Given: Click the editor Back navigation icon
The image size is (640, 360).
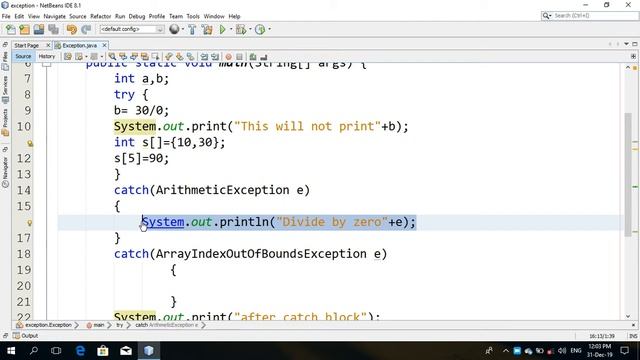Looking at the screenshot, I should pyautogui.click(x=79, y=57).
